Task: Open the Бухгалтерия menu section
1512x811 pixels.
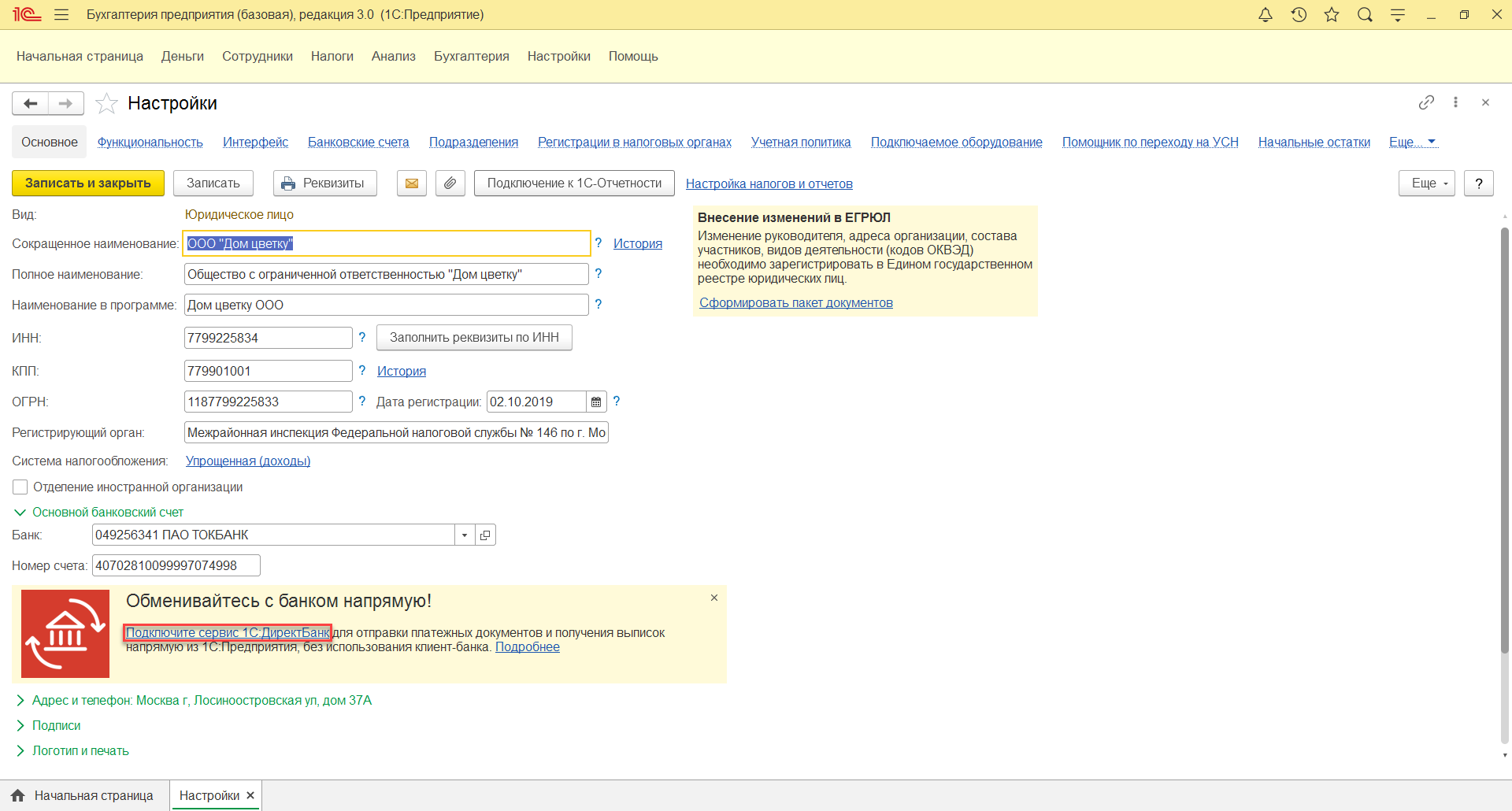Action: (472, 57)
